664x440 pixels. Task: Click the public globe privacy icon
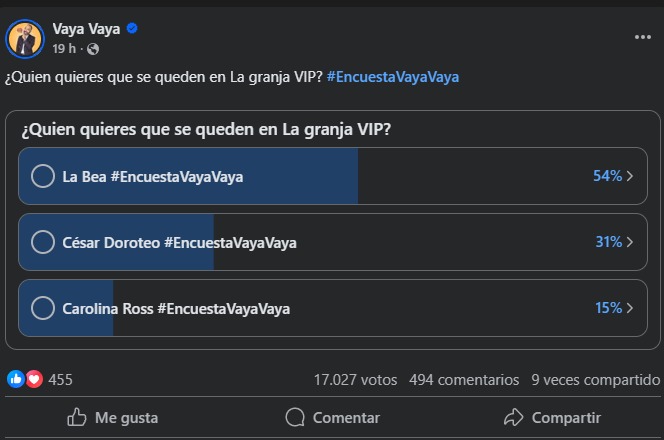pyautogui.click(x=93, y=48)
